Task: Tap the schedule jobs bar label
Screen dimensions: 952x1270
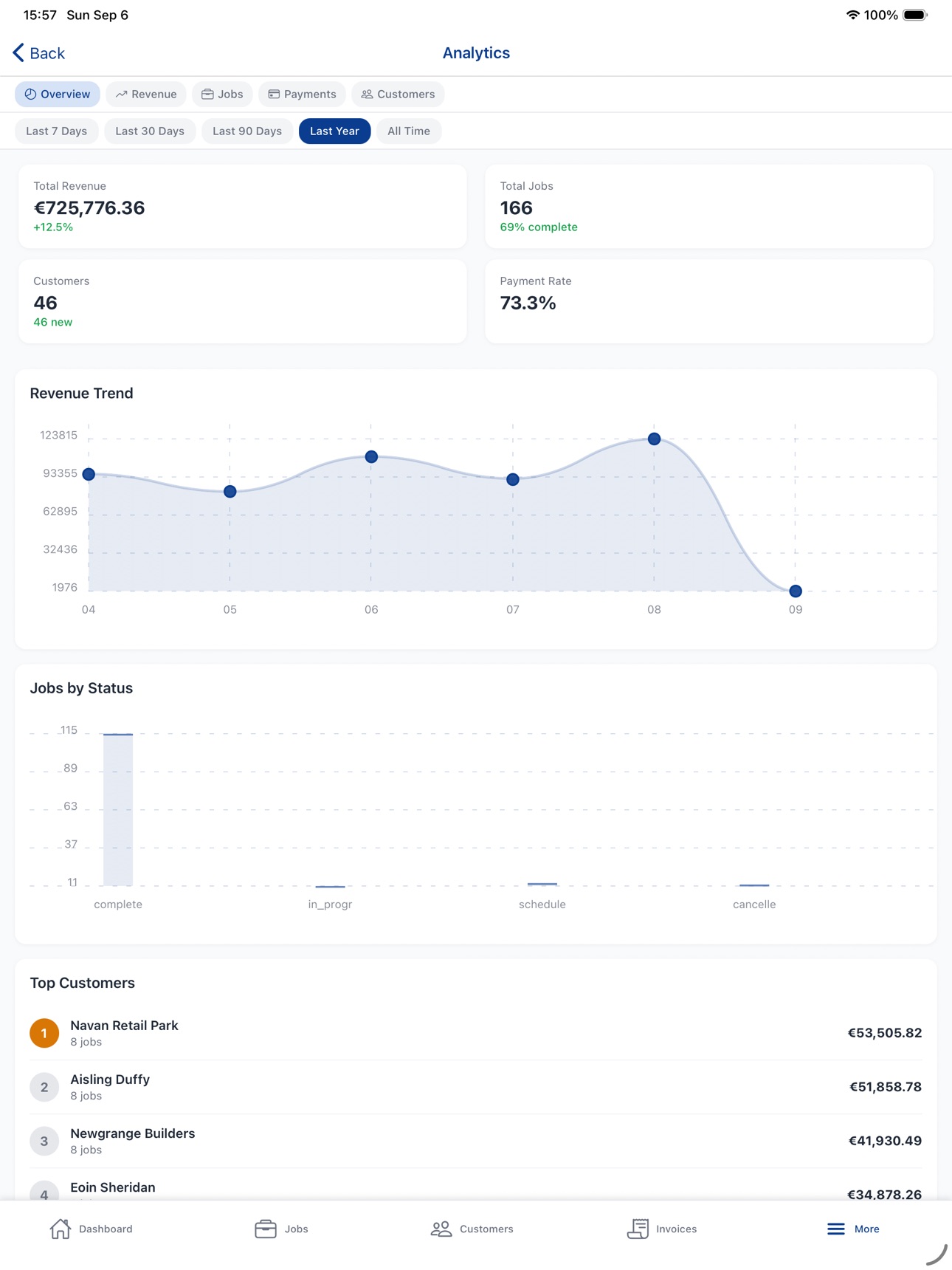Action: click(542, 905)
